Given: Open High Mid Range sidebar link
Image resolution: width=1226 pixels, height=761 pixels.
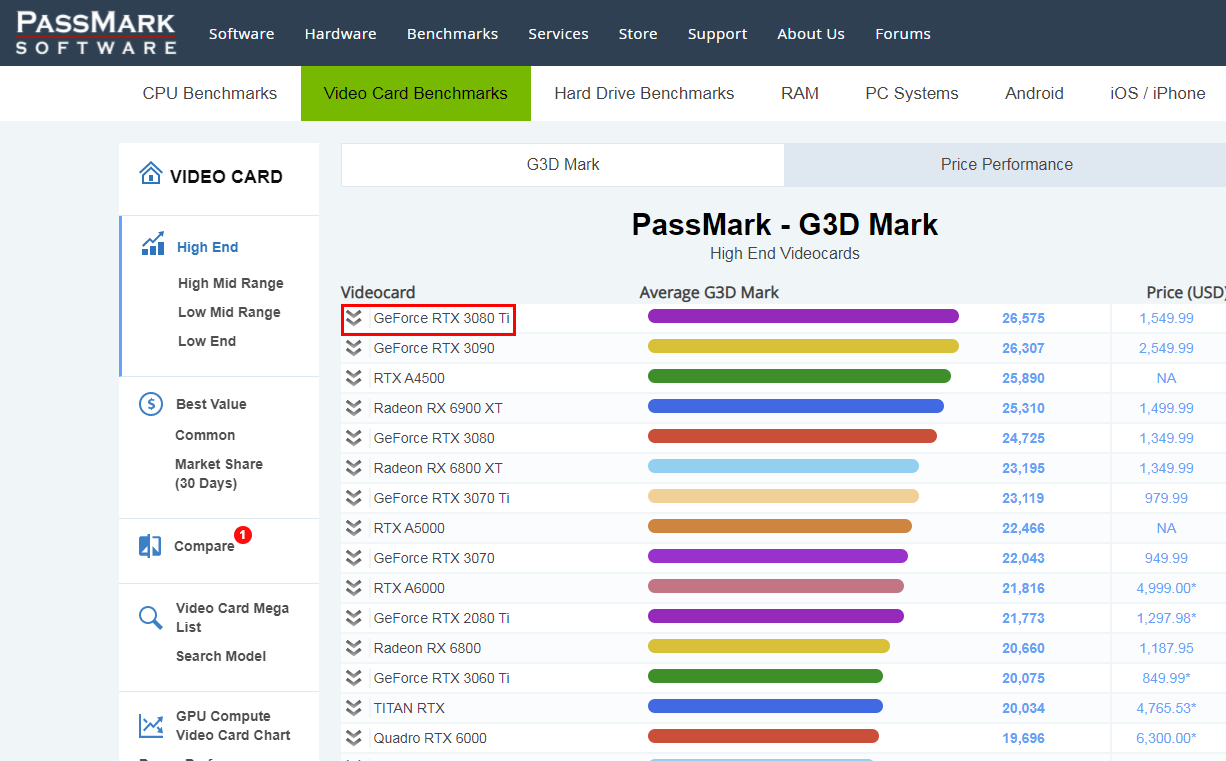Looking at the screenshot, I should click(231, 283).
